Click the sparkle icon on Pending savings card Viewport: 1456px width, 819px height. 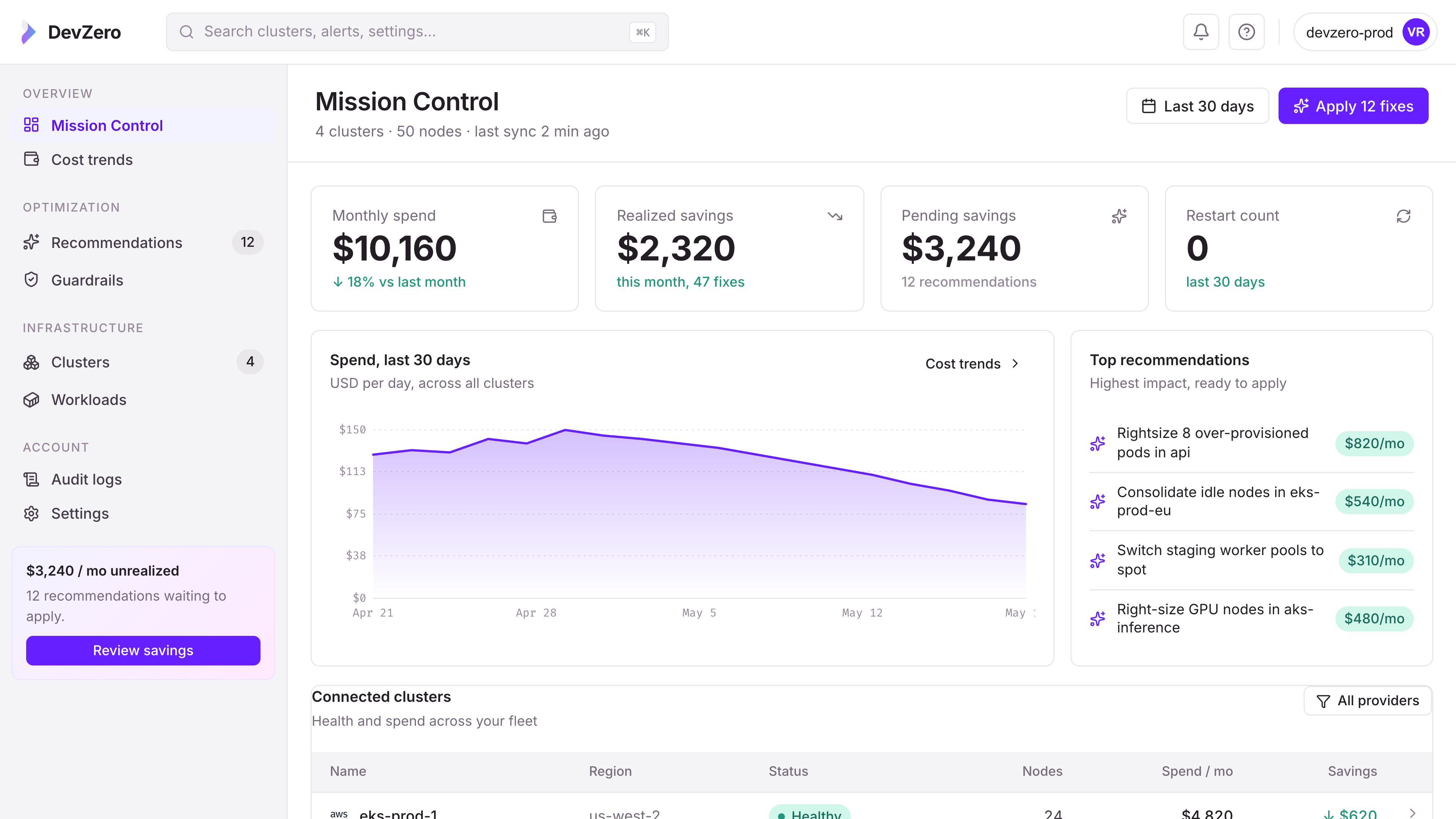1119,216
